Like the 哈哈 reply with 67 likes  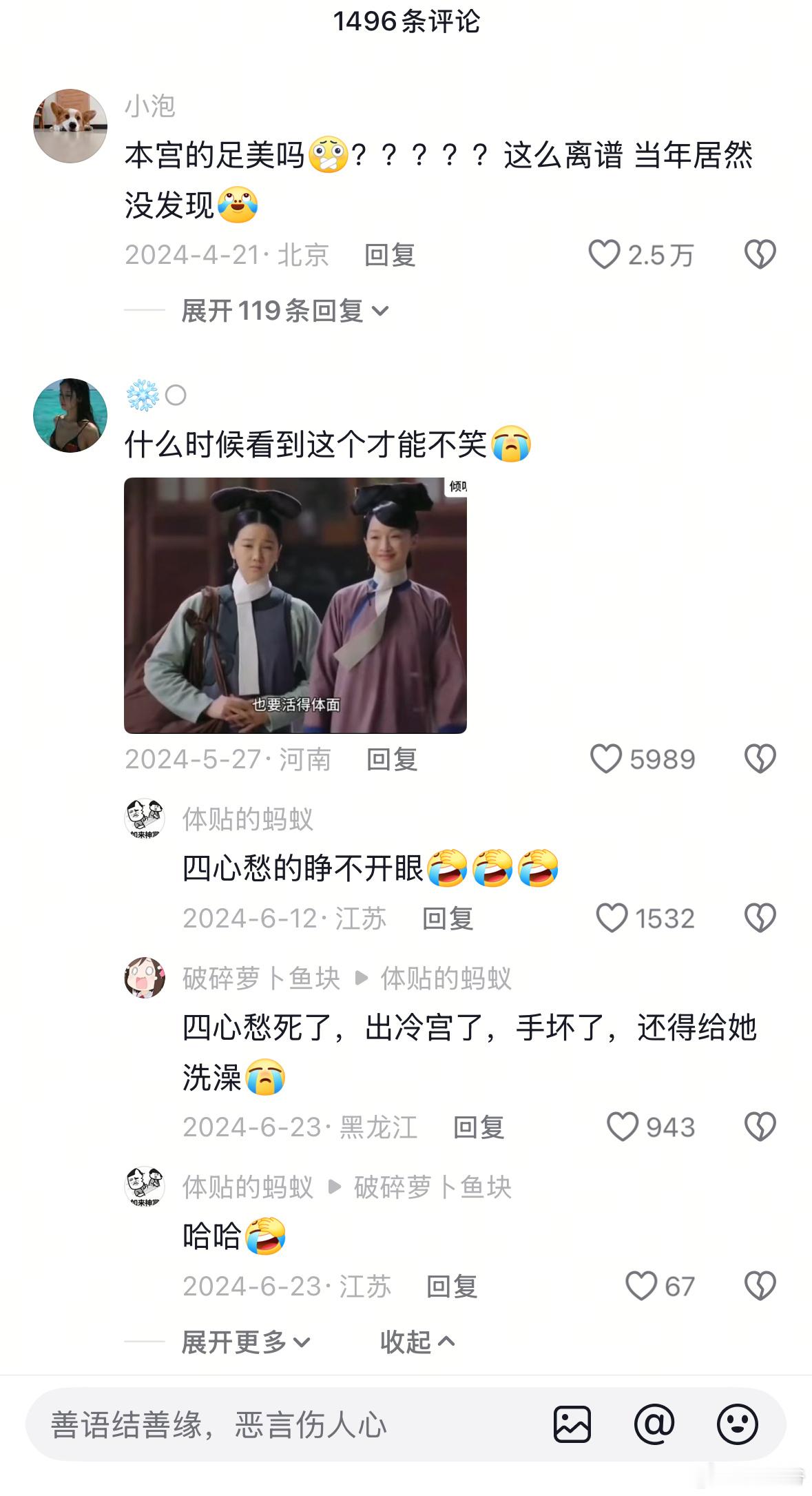(x=641, y=1286)
